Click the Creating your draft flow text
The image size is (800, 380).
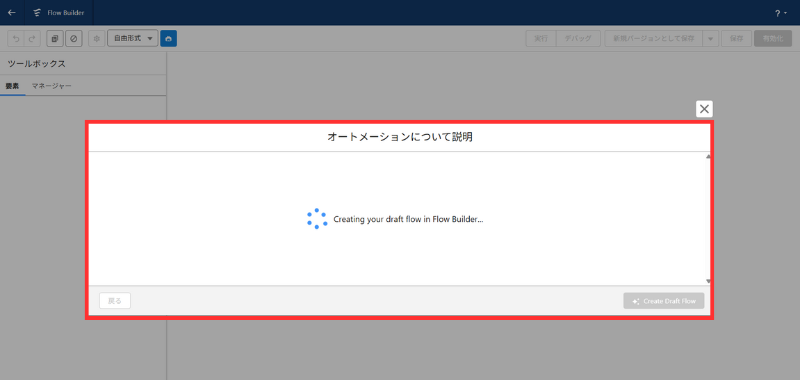(x=408, y=219)
